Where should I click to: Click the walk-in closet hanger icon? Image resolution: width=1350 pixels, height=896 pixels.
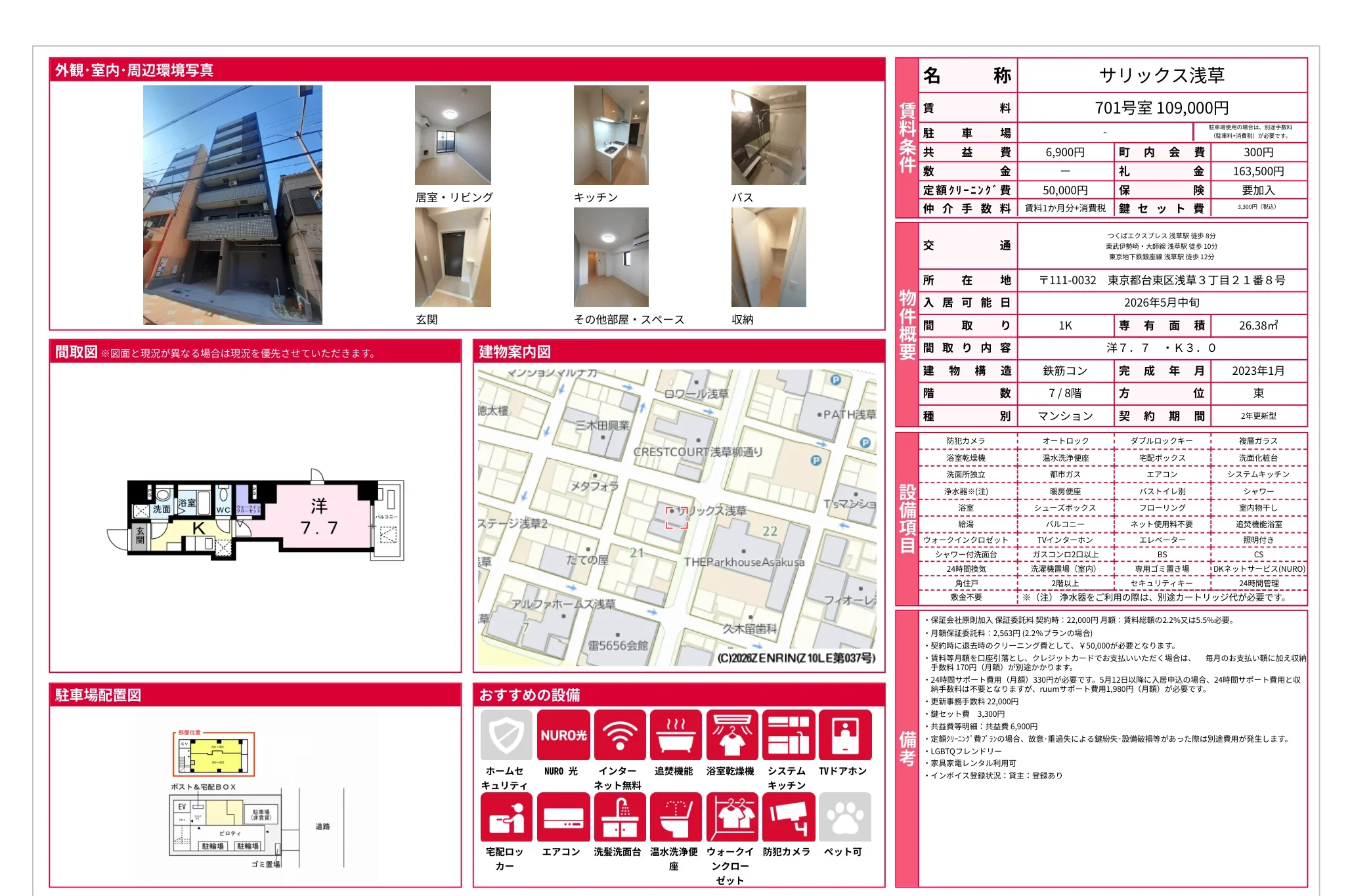click(x=732, y=817)
